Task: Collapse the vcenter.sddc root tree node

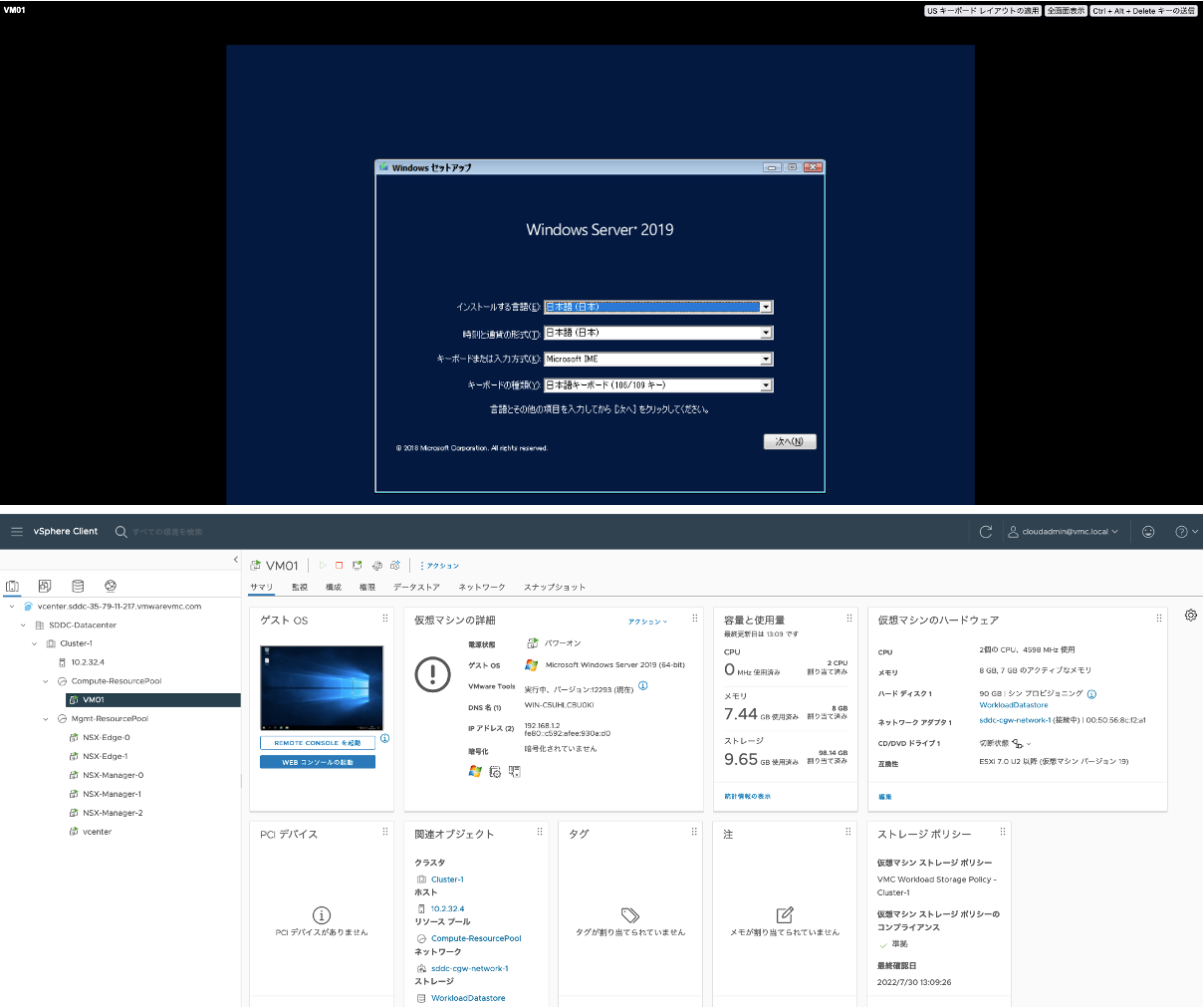Action: pos(12,607)
